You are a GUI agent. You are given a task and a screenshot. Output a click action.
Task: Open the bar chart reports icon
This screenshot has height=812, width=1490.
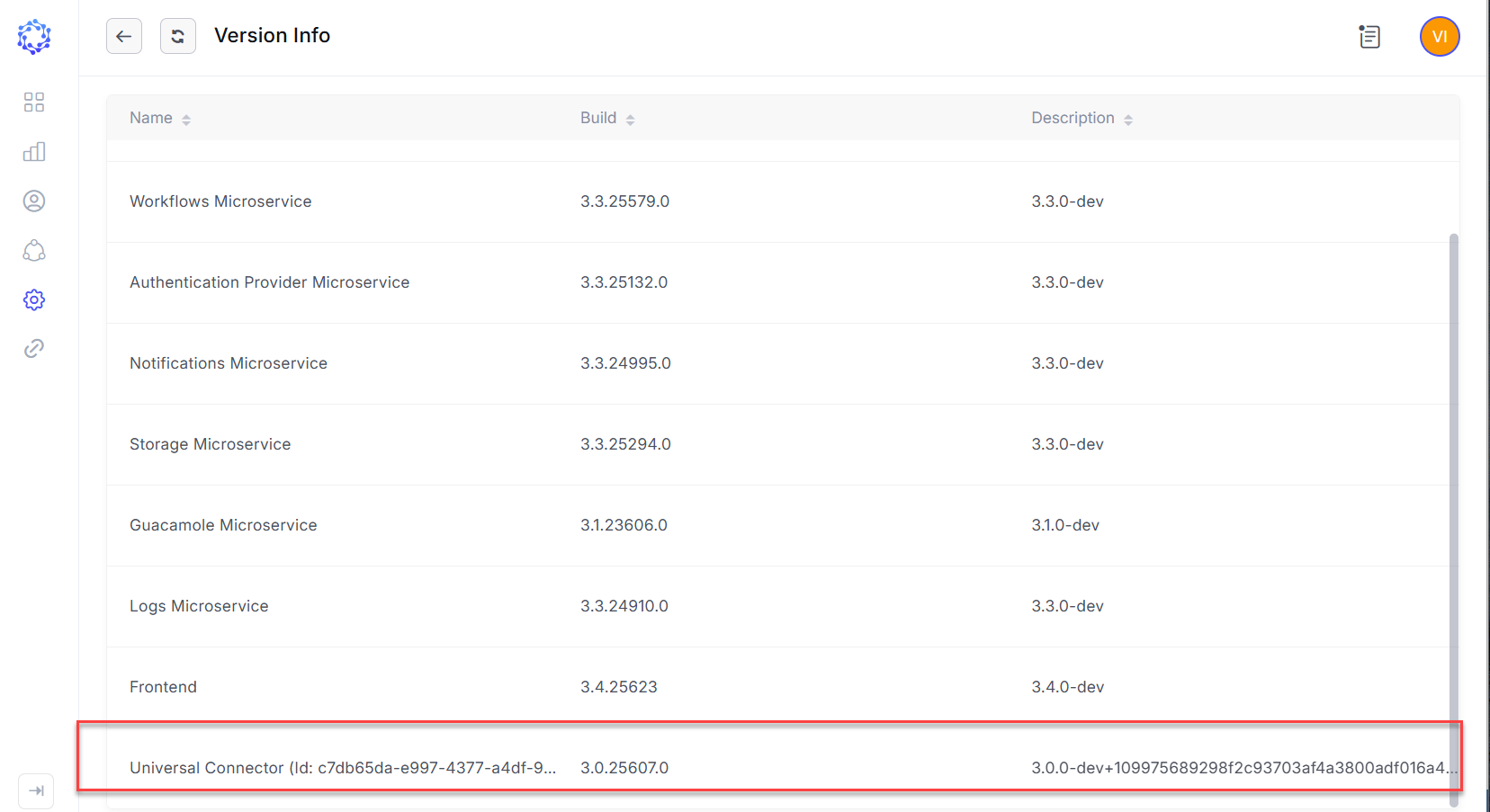(34, 152)
